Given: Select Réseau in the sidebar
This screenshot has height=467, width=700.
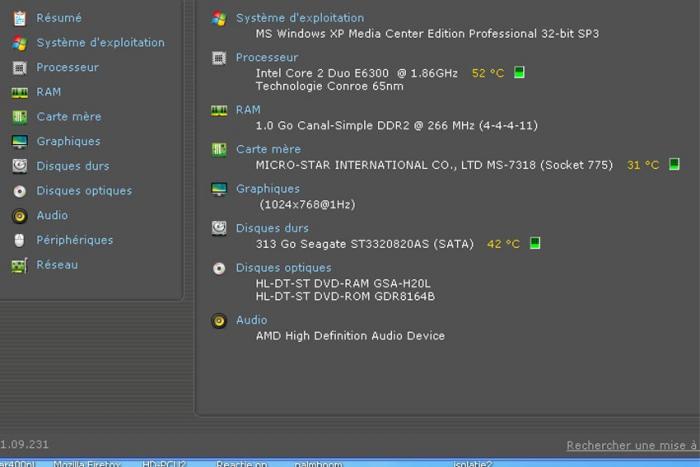Looking at the screenshot, I should (x=57, y=265).
